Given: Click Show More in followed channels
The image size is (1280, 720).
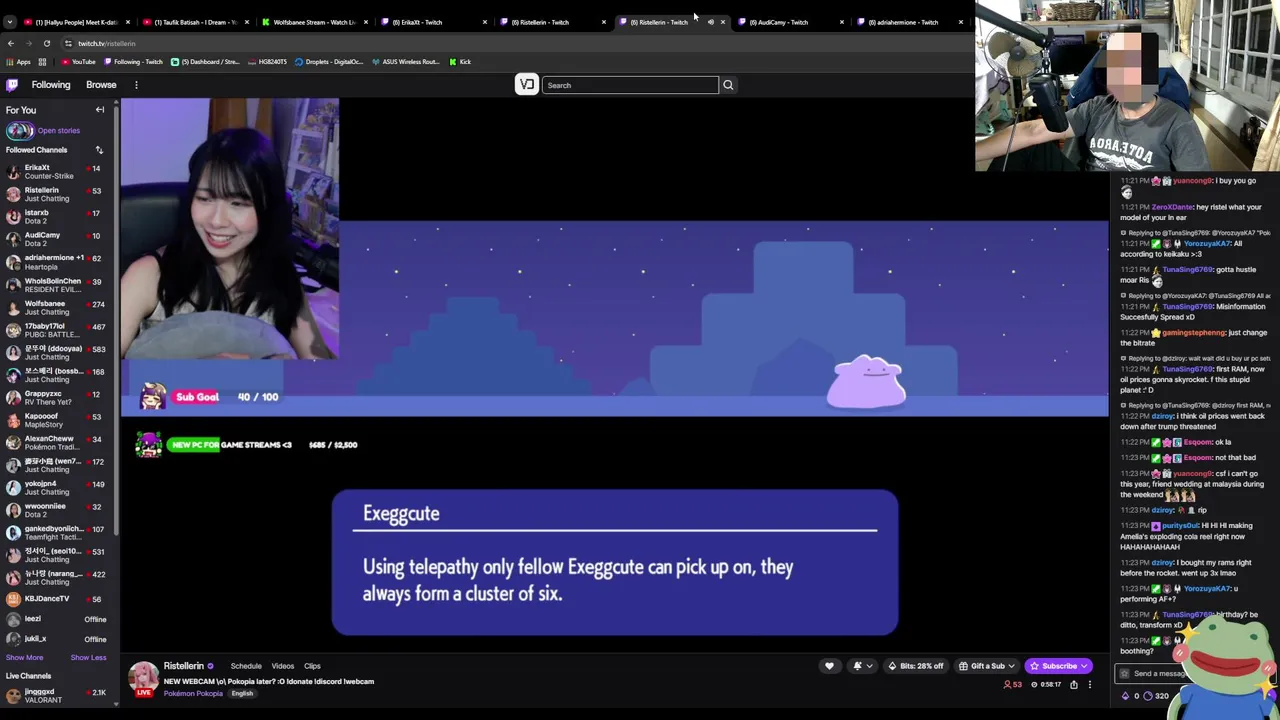Looking at the screenshot, I should click(24, 658).
